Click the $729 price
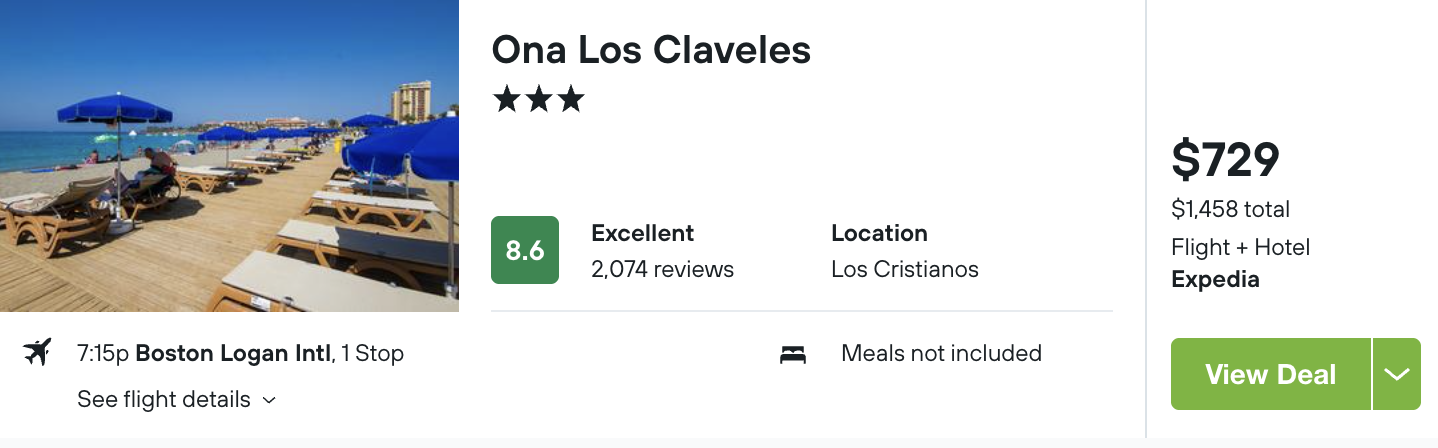 pyautogui.click(x=1226, y=159)
